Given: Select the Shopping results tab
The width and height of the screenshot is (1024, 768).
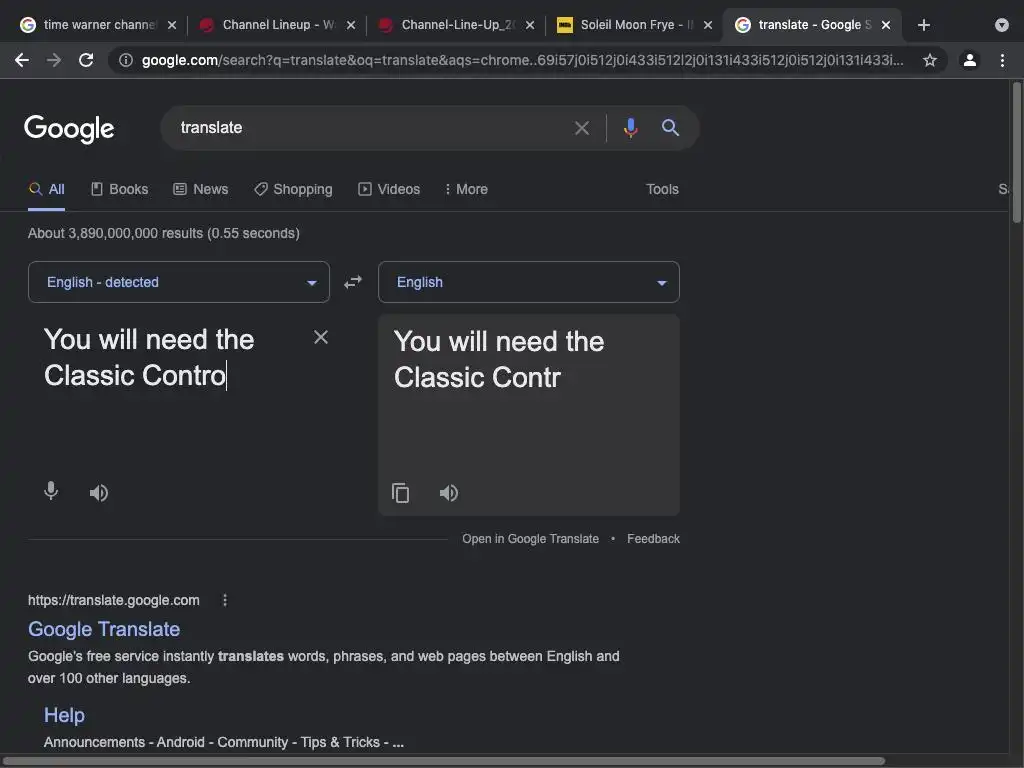Looking at the screenshot, I should coord(293,189).
